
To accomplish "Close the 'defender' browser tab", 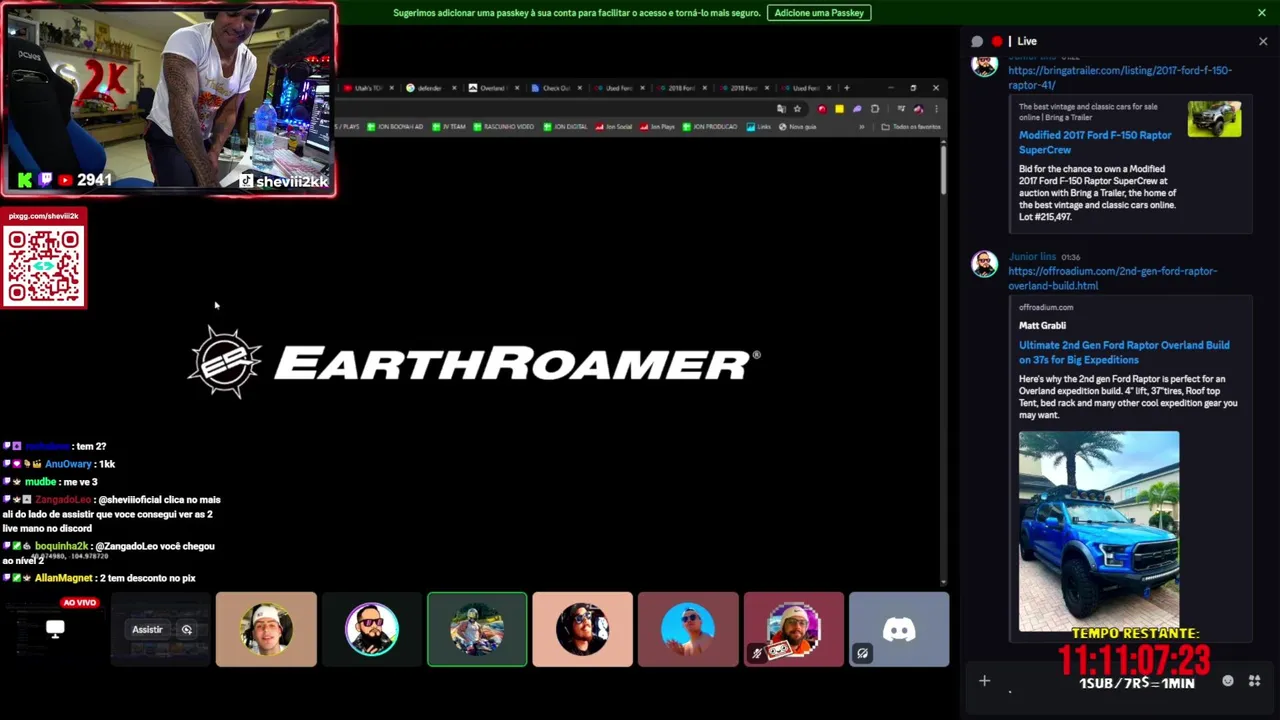I will 454,88.
